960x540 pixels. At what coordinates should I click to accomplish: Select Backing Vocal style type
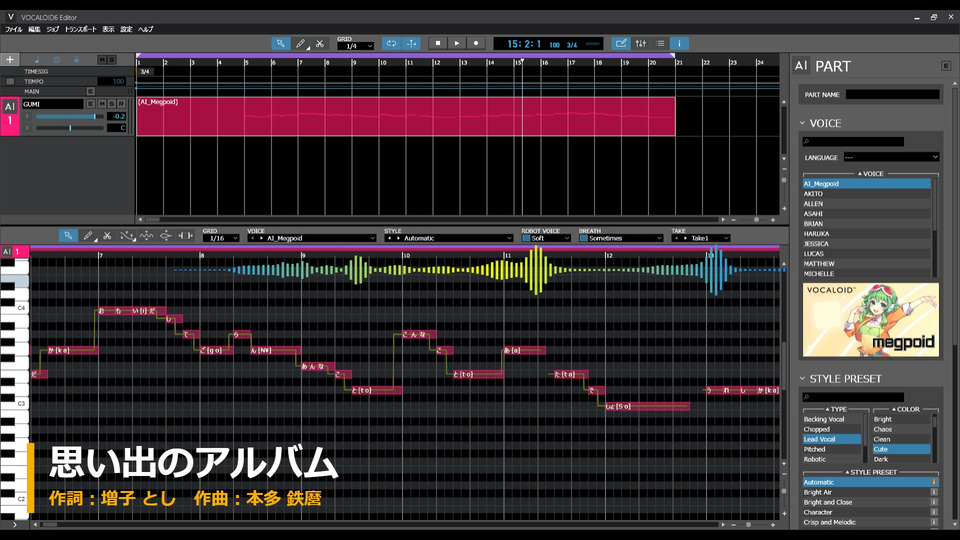pos(832,419)
